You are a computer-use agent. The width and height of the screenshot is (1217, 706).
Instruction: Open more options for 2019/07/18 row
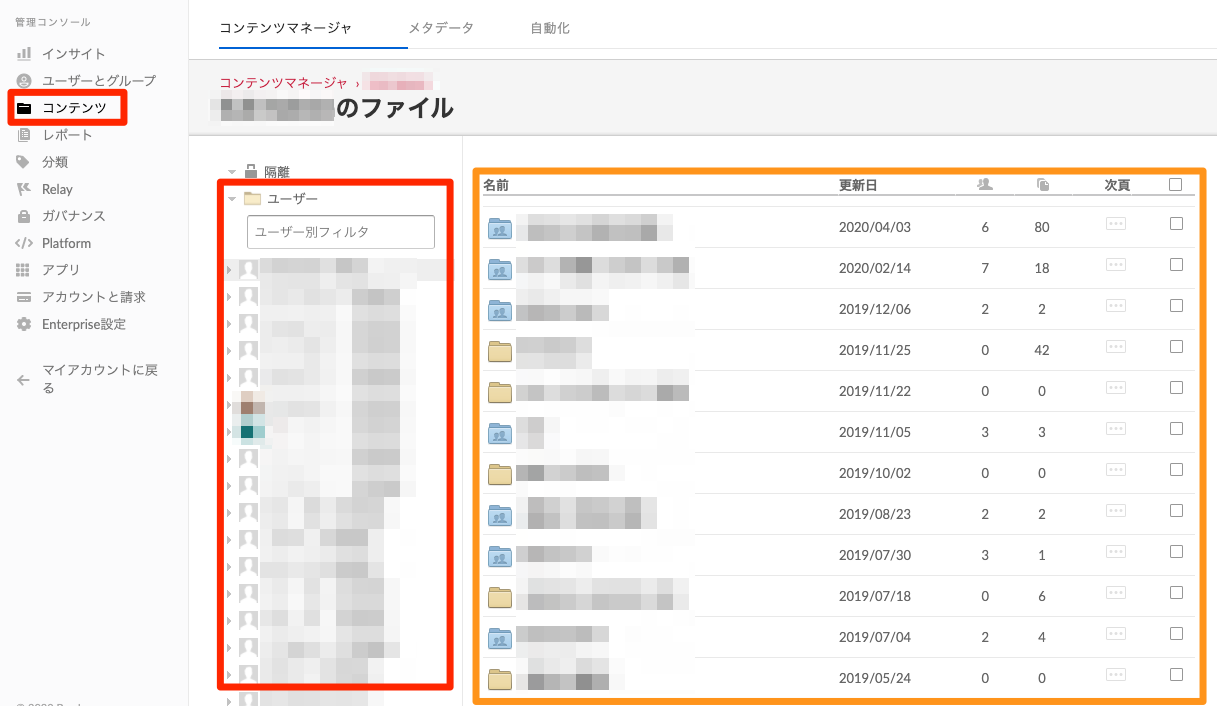click(1116, 593)
